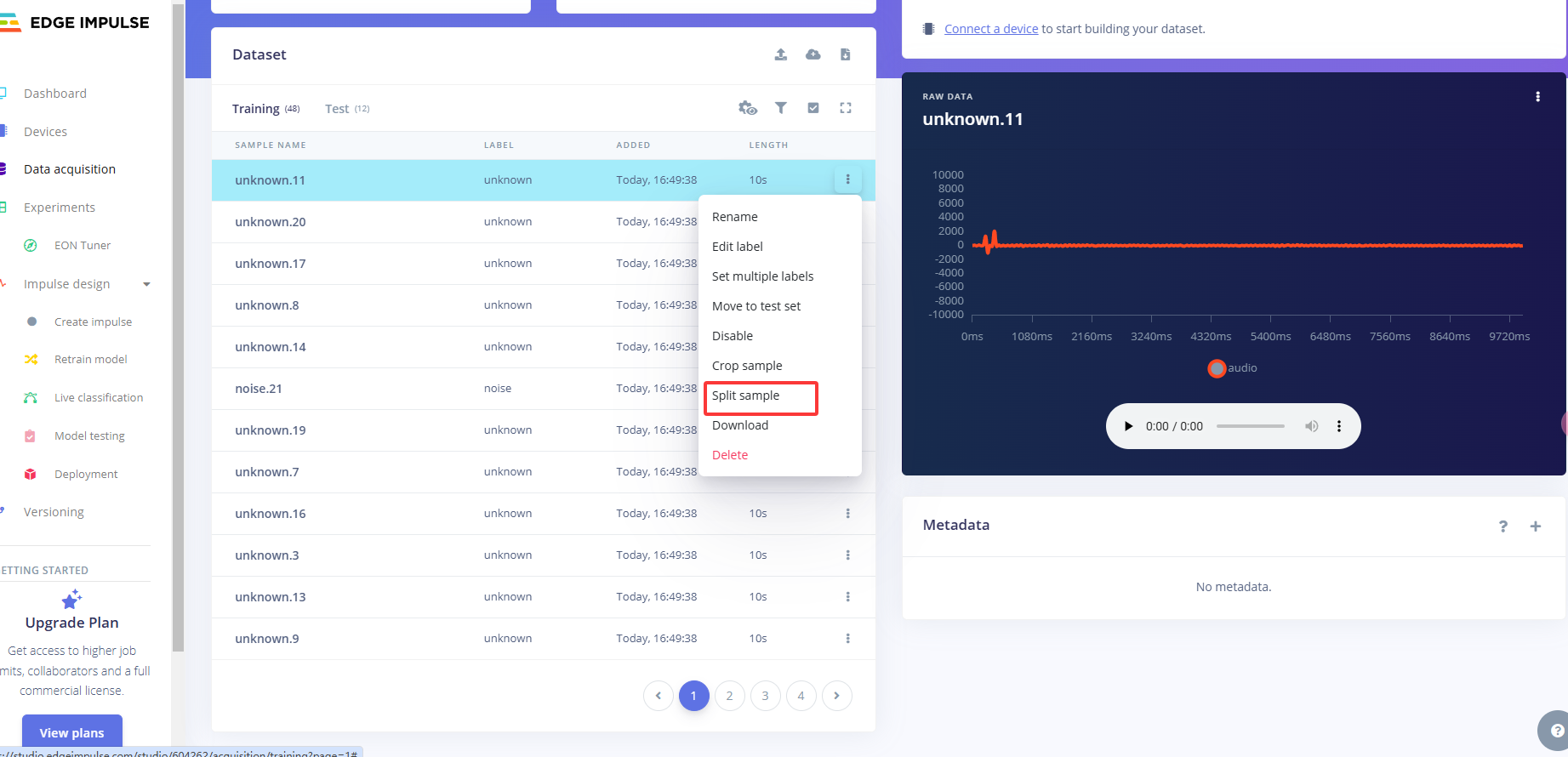Open the dataset filter funnel icon
Viewport: 1568px width, 757px height.
(x=780, y=108)
